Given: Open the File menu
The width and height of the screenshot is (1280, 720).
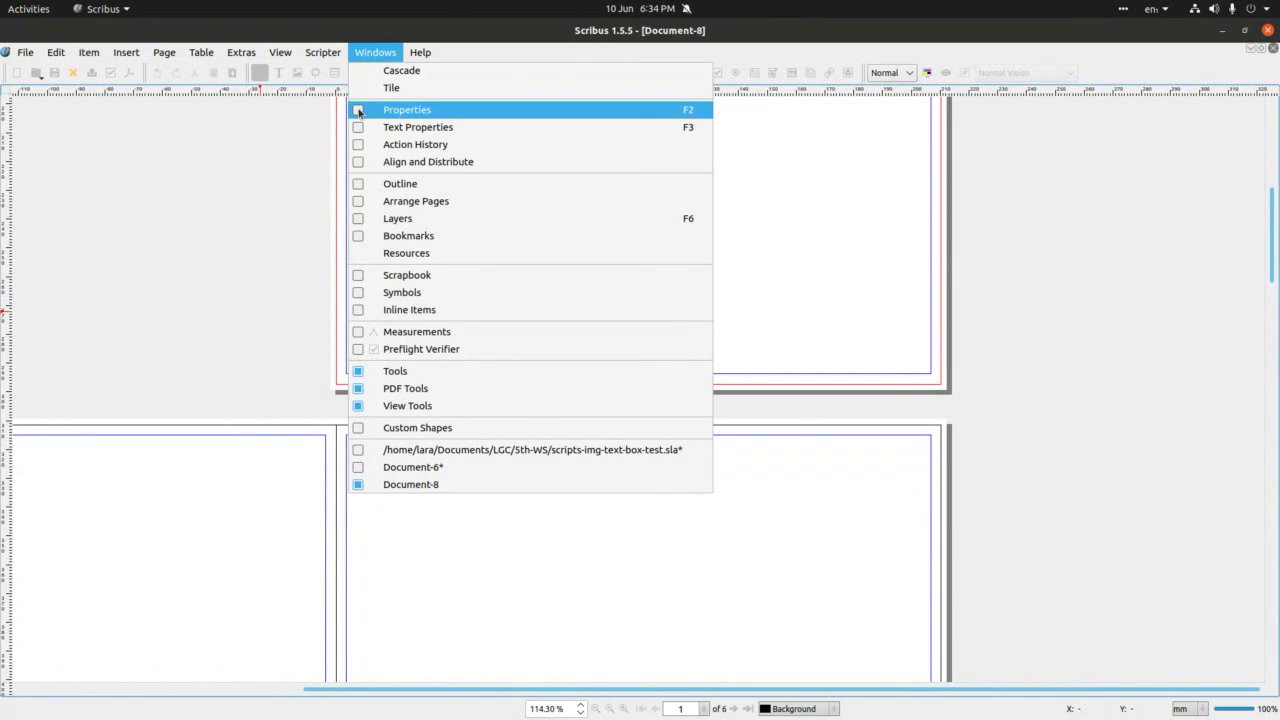Looking at the screenshot, I should (25, 53).
